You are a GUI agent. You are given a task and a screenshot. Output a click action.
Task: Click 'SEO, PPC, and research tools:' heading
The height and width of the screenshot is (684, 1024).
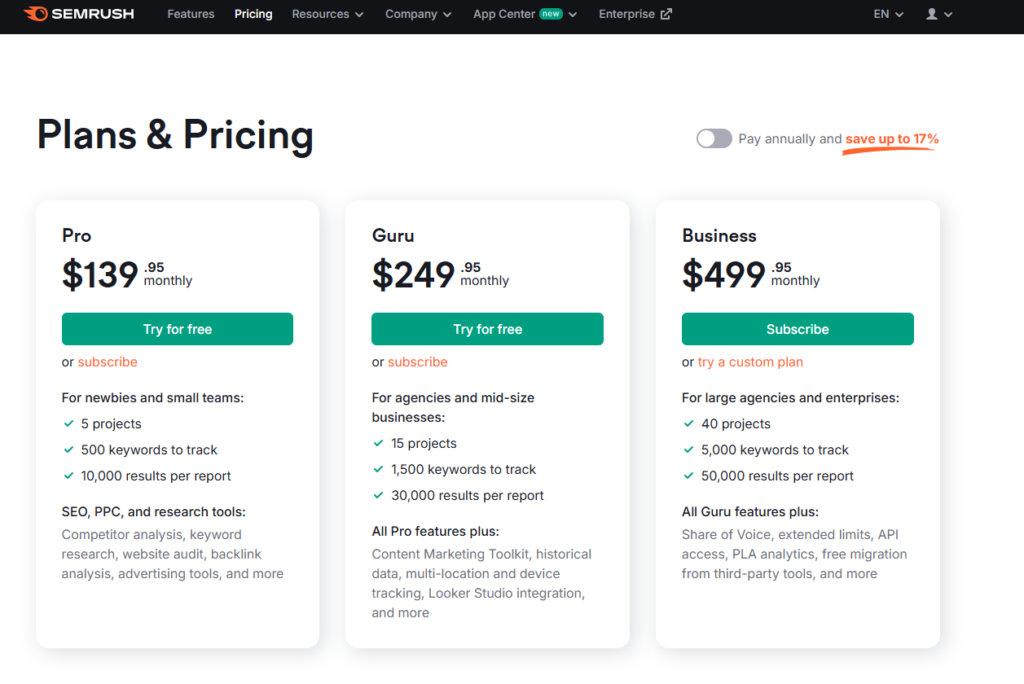click(153, 512)
